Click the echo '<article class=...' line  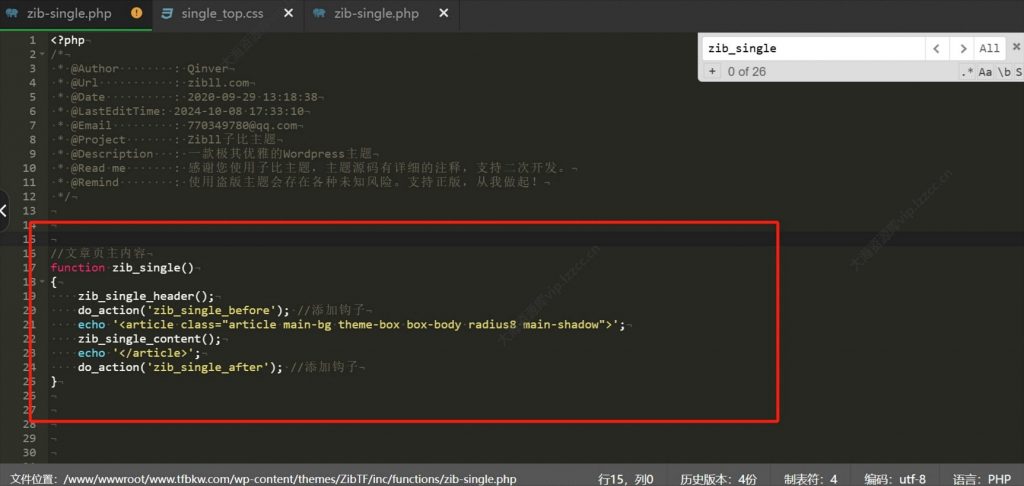353,325
